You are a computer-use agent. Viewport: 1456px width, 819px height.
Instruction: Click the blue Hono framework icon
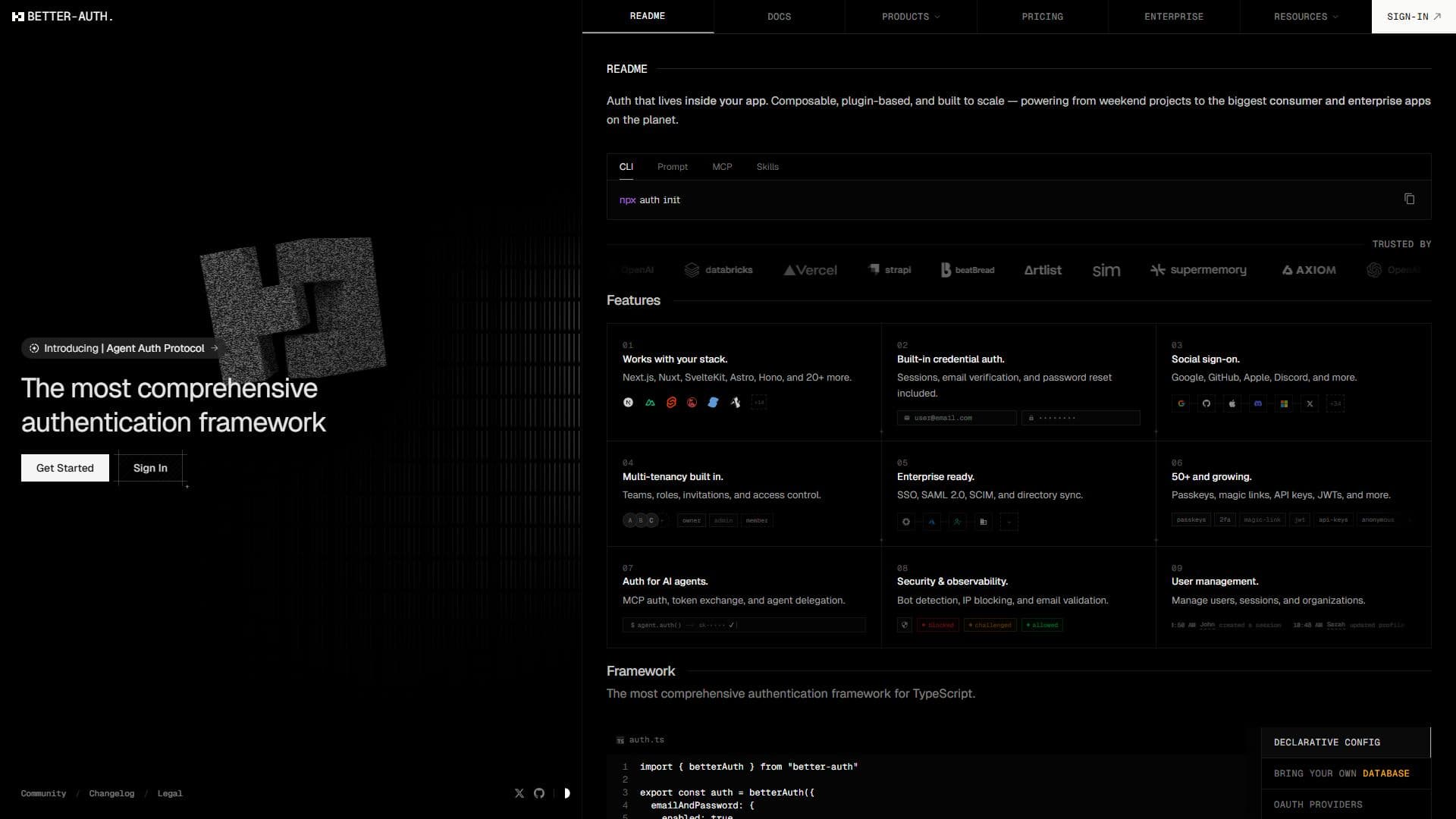click(x=713, y=403)
